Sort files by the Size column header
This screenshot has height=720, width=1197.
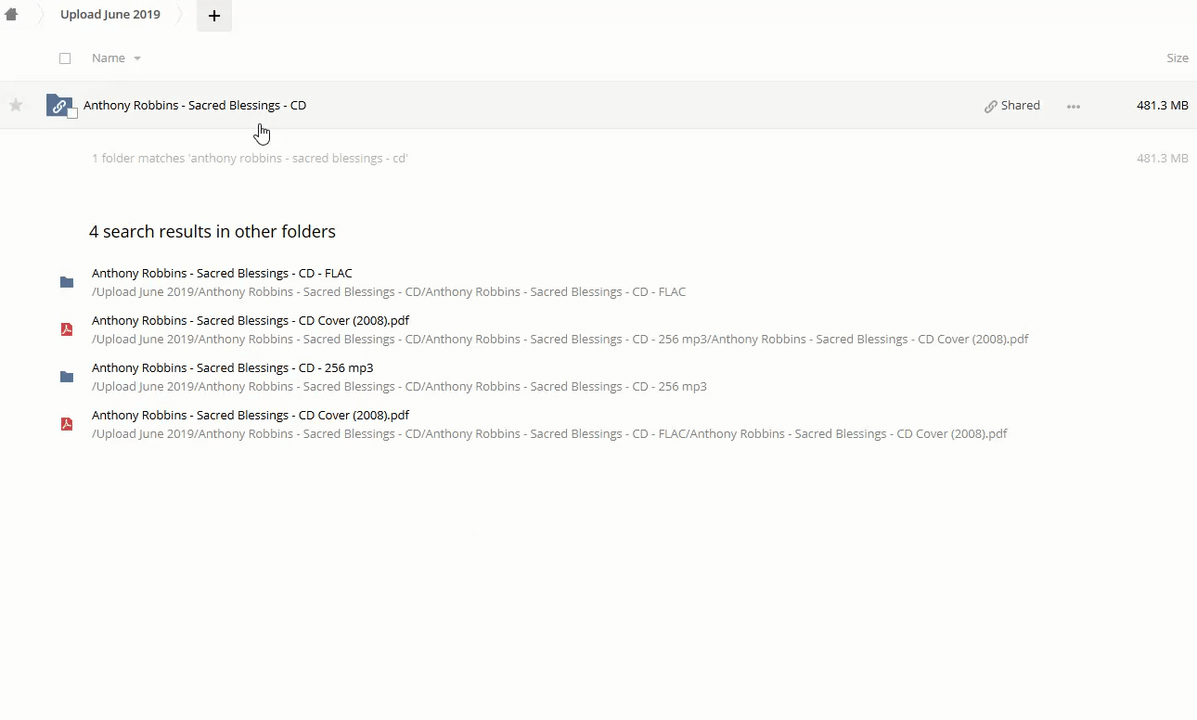point(1176,58)
